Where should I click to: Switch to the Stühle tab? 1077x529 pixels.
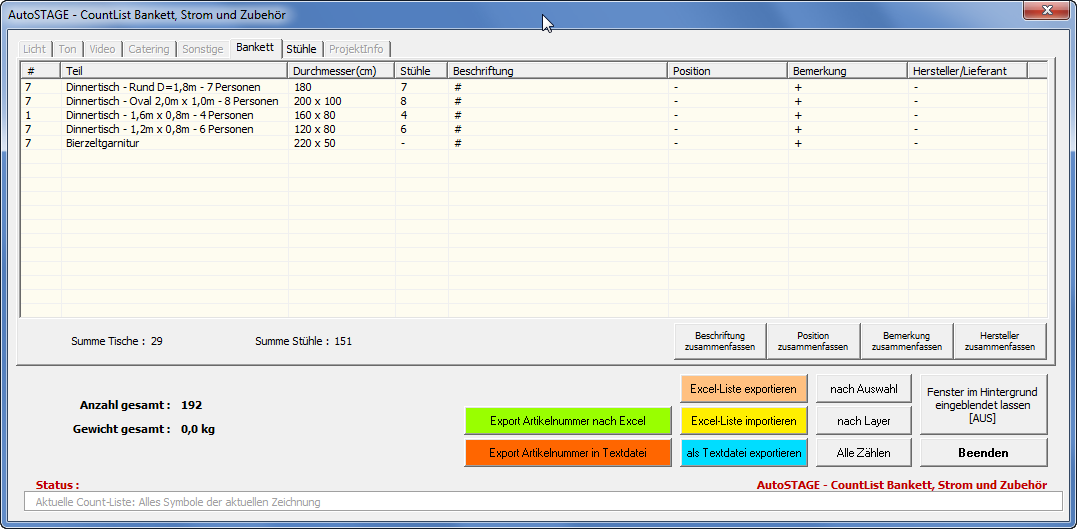point(301,49)
